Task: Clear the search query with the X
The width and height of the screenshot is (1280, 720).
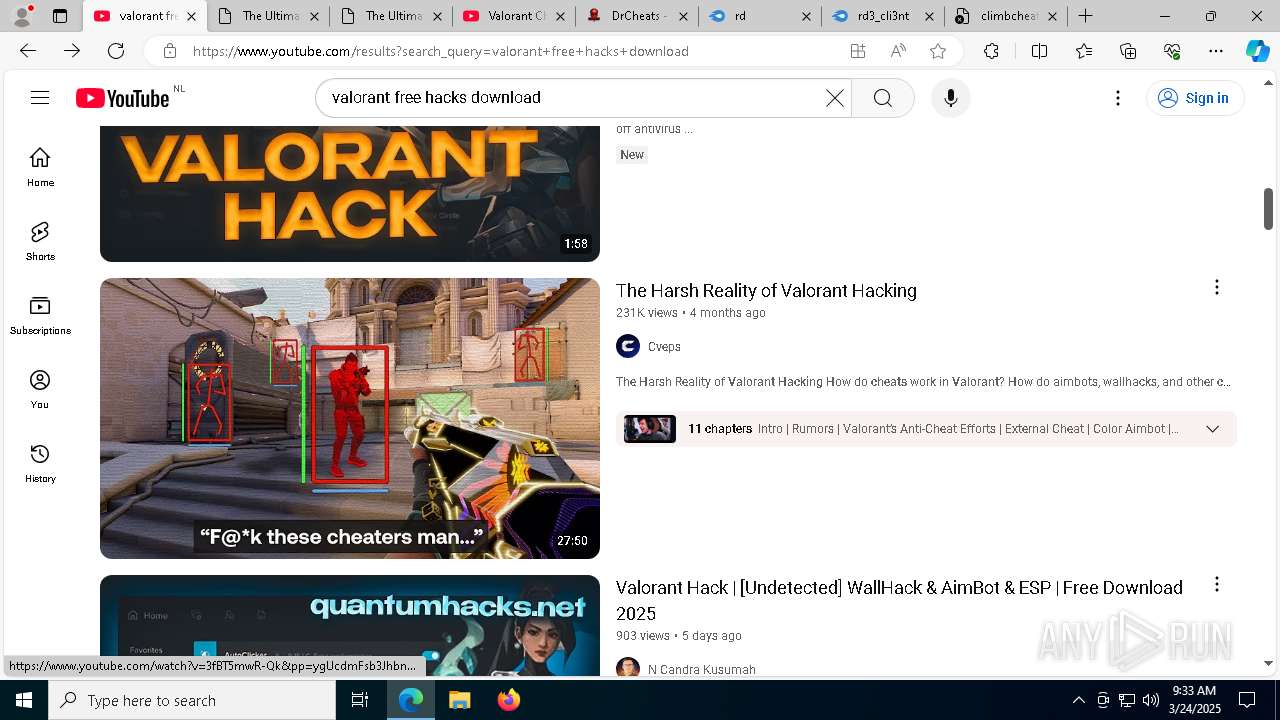Action: coord(834,97)
